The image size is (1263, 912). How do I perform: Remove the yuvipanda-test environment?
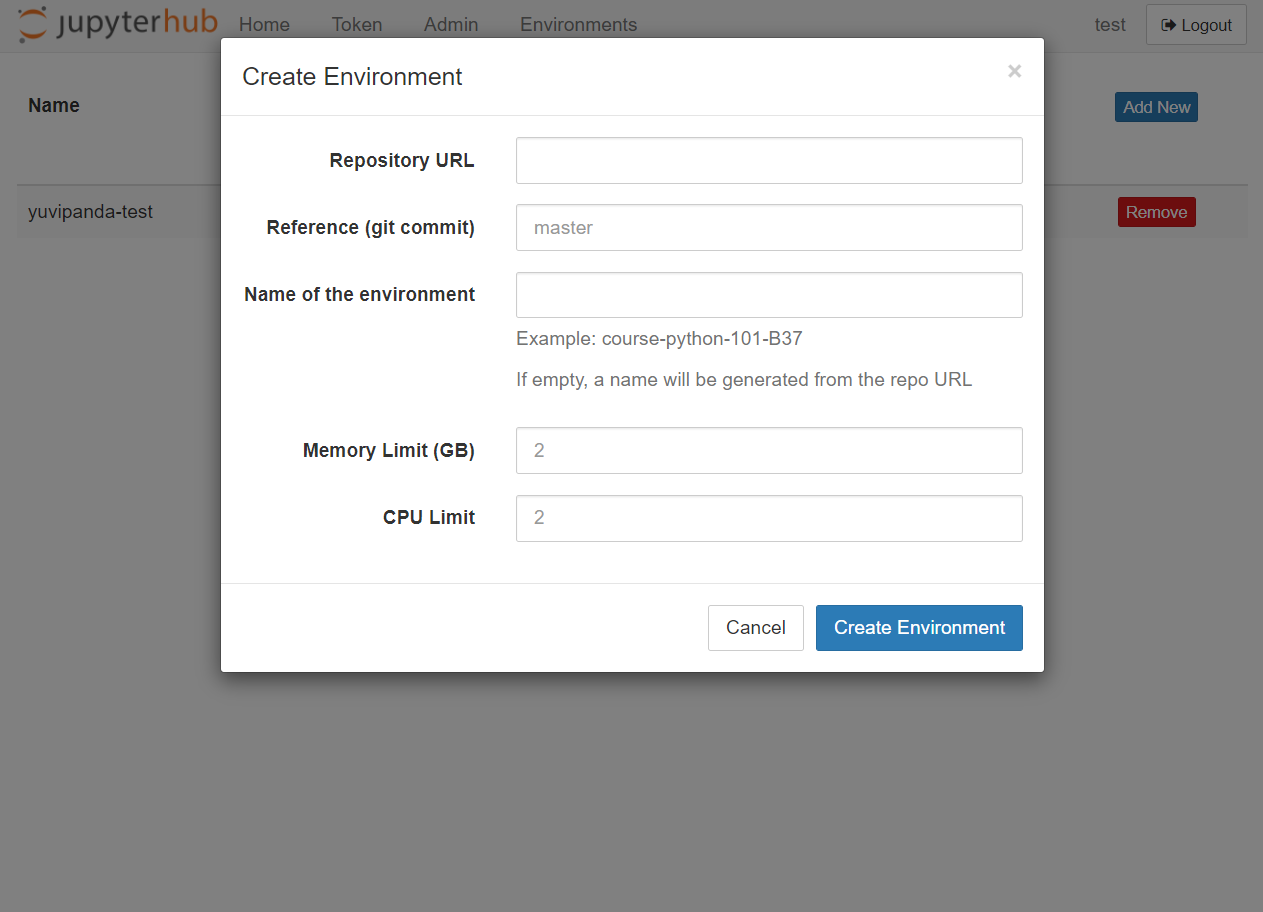pos(1156,212)
